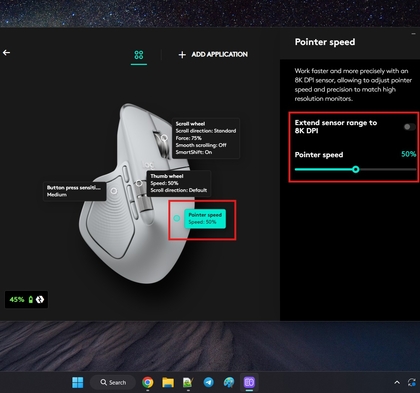Open Google Chrome from the taskbar
The height and width of the screenshot is (393, 420).
(148, 382)
